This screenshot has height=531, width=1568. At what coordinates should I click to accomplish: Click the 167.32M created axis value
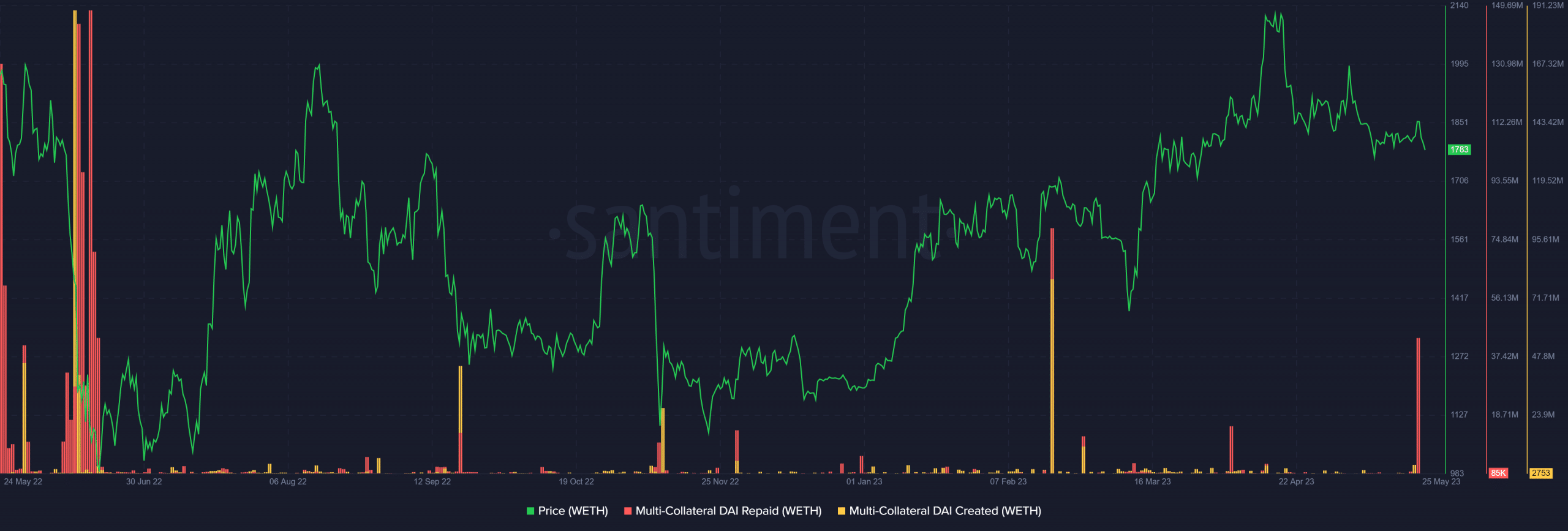pyautogui.click(x=1548, y=64)
